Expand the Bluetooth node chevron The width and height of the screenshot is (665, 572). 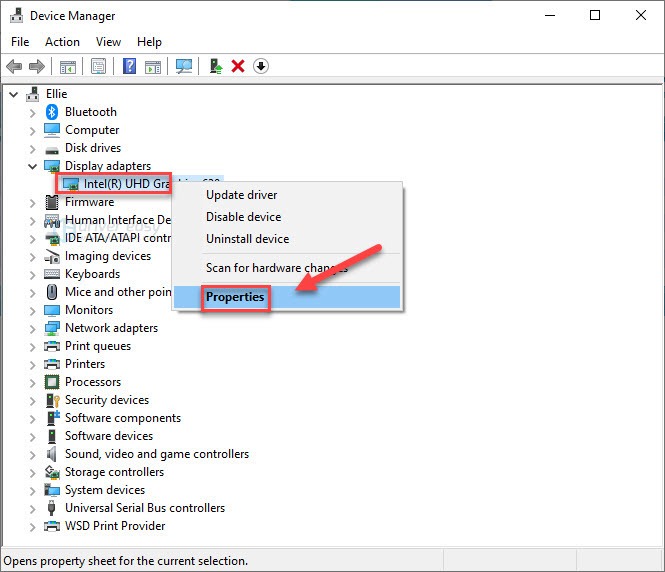pyautogui.click(x=33, y=113)
